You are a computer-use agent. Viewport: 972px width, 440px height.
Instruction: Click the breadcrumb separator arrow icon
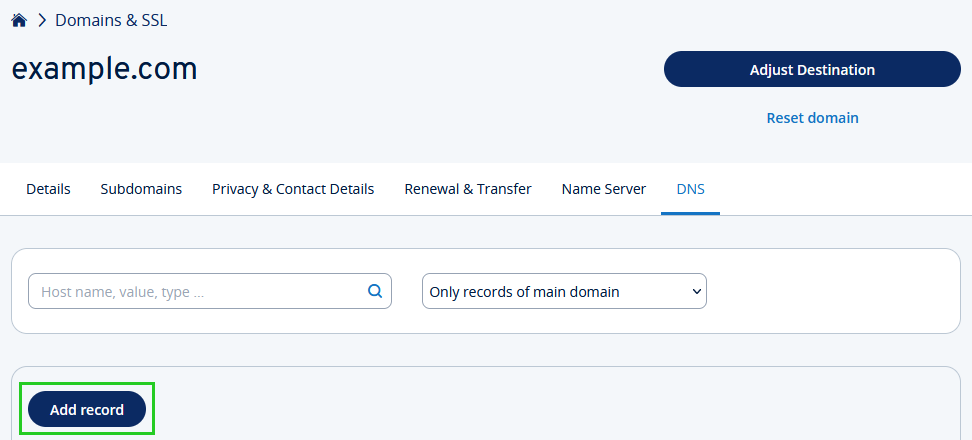coord(42,20)
